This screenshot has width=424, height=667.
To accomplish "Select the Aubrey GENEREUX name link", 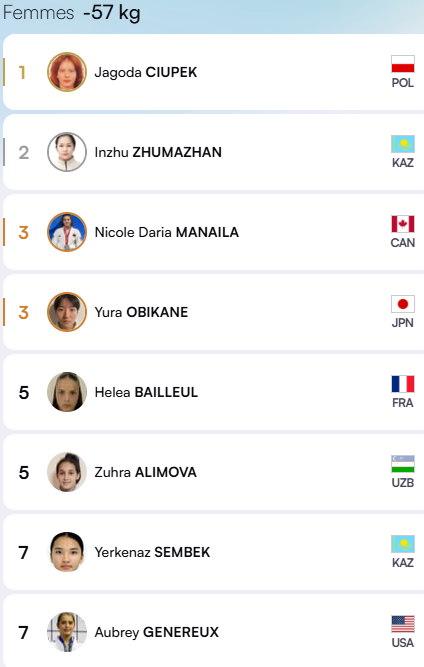I will tap(157, 632).
